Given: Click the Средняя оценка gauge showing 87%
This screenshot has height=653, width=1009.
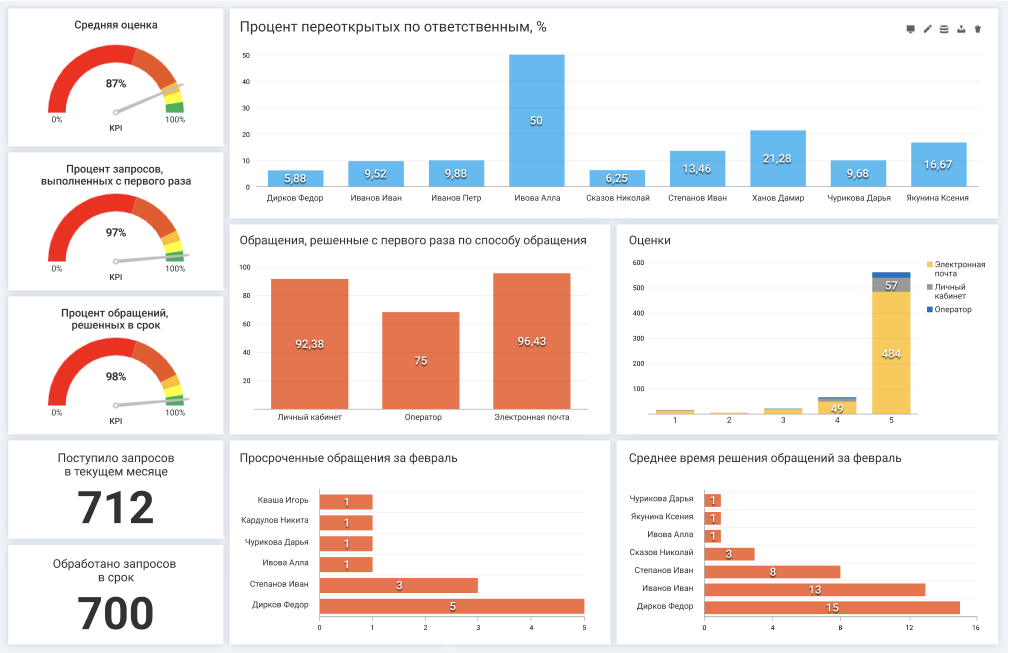Looking at the screenshot, I should pos(116,80).
